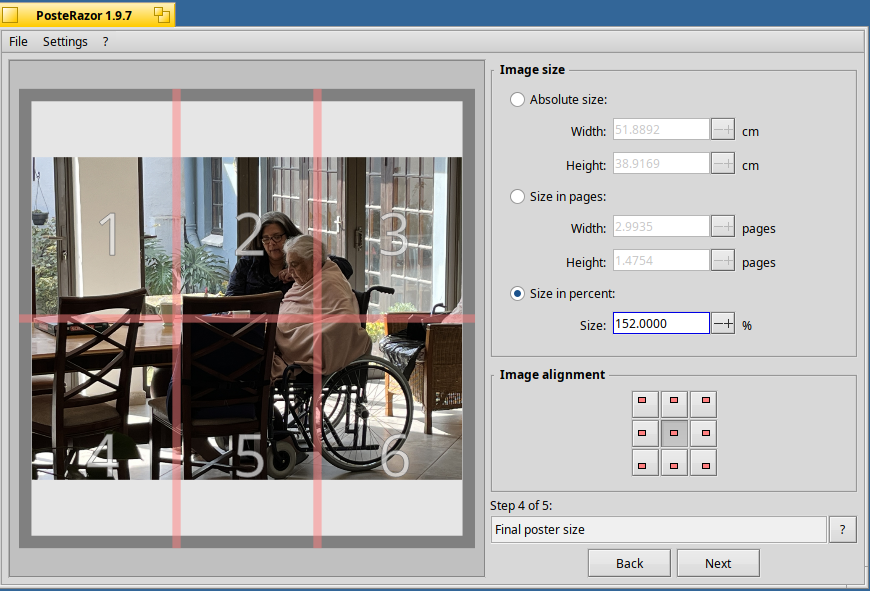The height and width of the screenshot is (591, 870).
Task: Click the Back button
Action: click(x=629, y=563)
